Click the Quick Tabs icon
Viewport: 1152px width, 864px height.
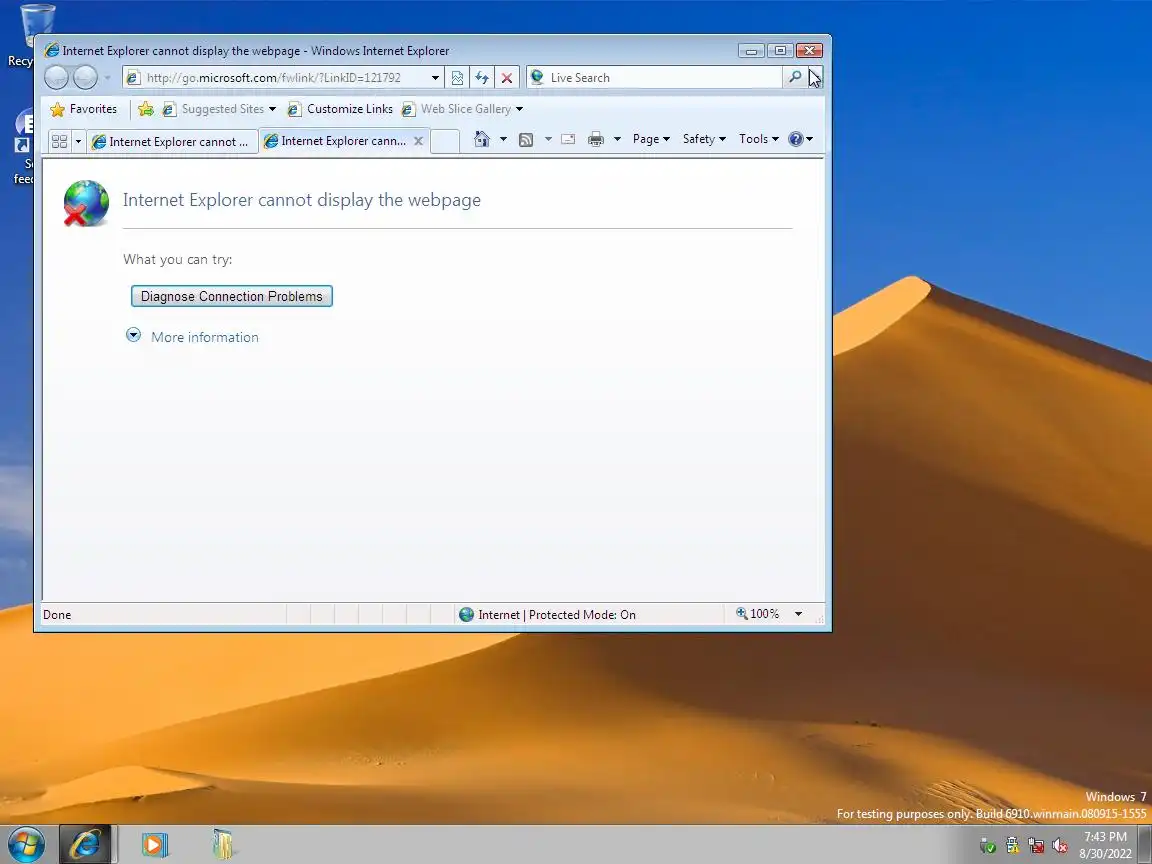point(60,141)
